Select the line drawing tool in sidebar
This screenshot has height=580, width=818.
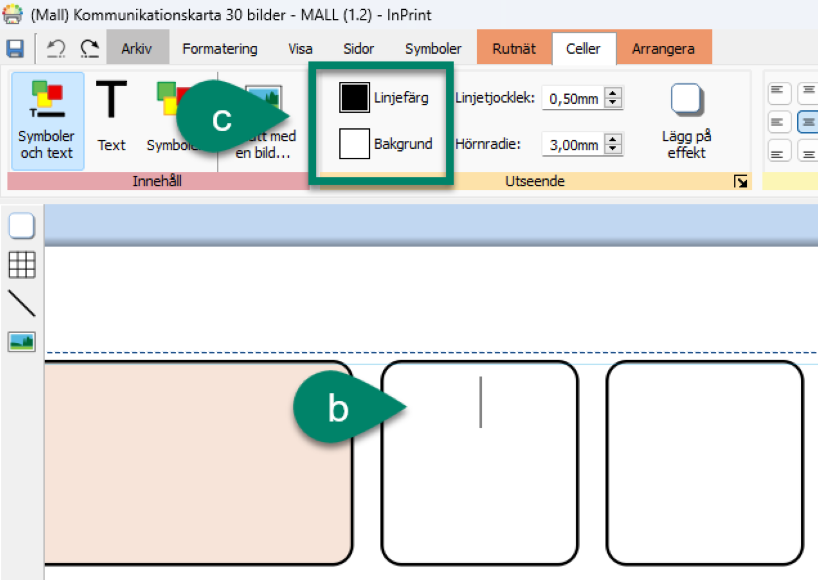(22, 303)
